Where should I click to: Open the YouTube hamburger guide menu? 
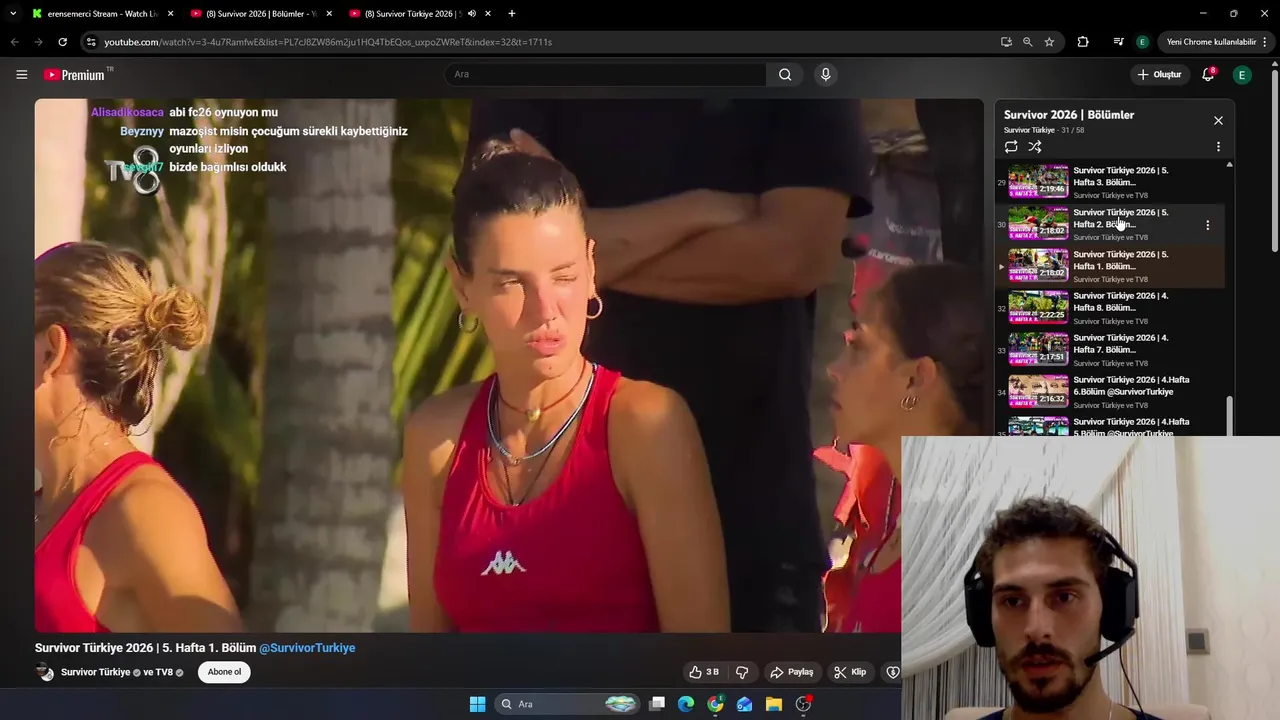click(21, 74)
